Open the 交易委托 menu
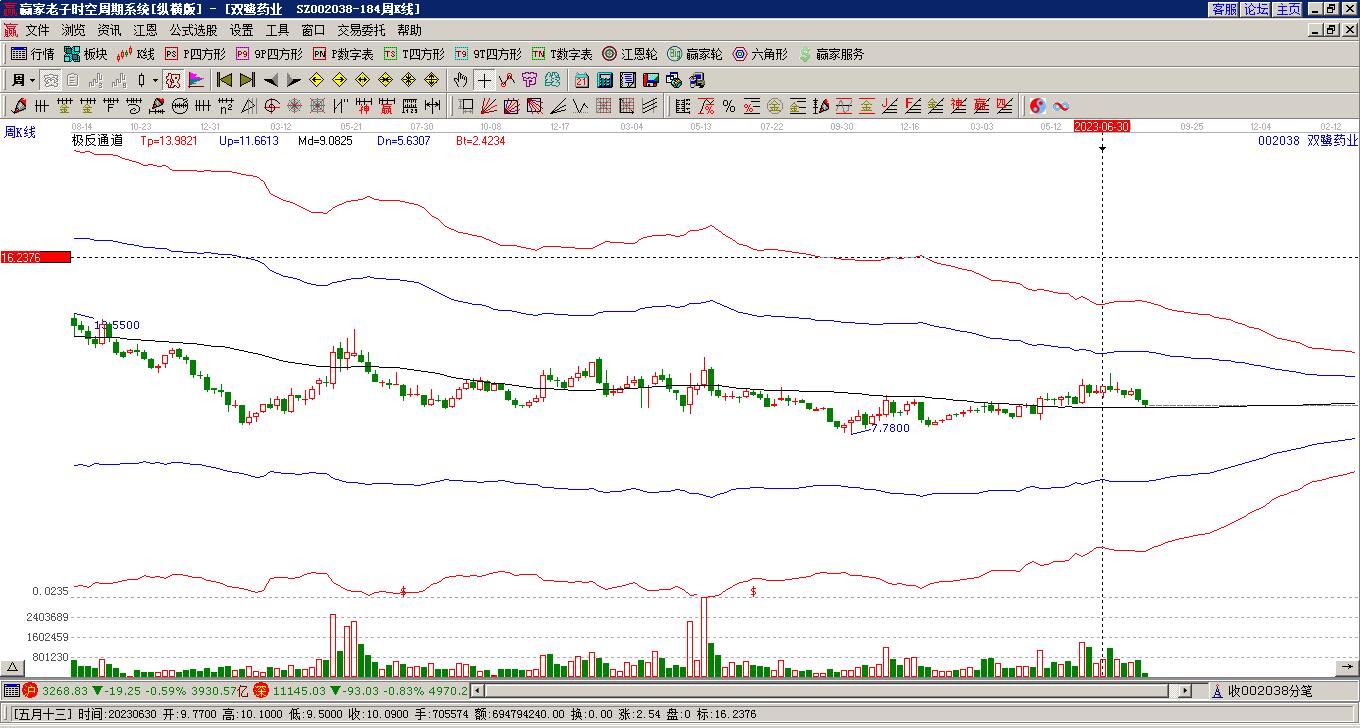The image size is (1360, 728). pyautogui.click(x=360, y=31)
